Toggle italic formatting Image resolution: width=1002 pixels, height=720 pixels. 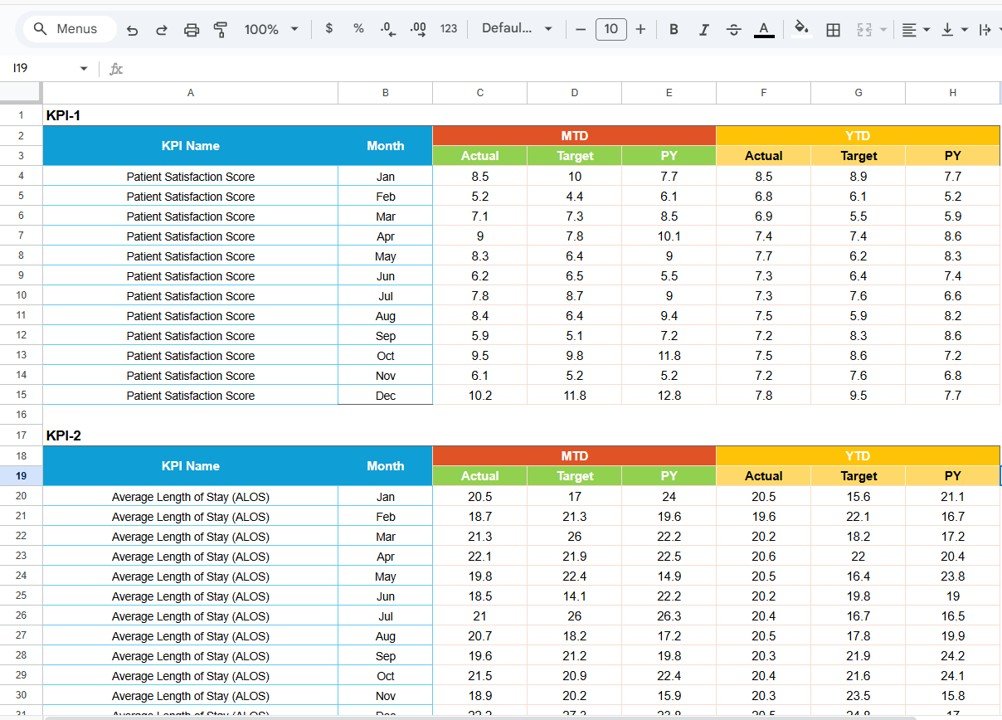pos(703,29)
